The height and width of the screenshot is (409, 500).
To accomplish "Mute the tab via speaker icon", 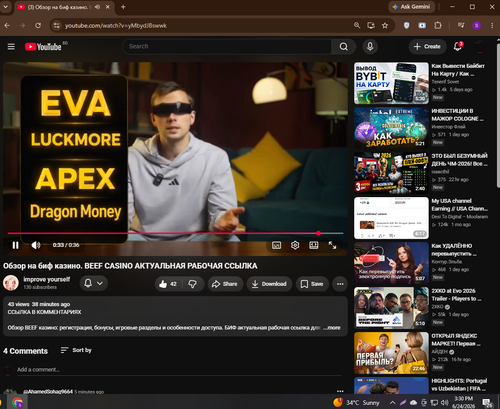I will [97, 7].
